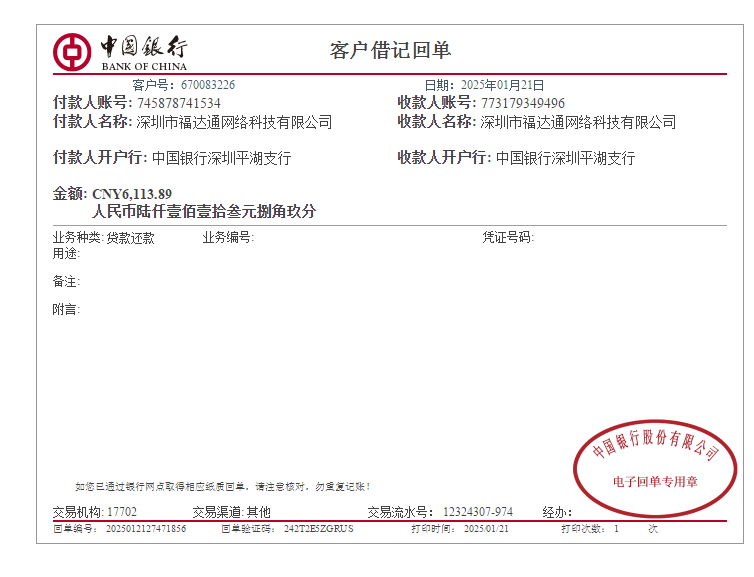Click the title 客户借记回单

pyautogui.click(x=390, y=50)
